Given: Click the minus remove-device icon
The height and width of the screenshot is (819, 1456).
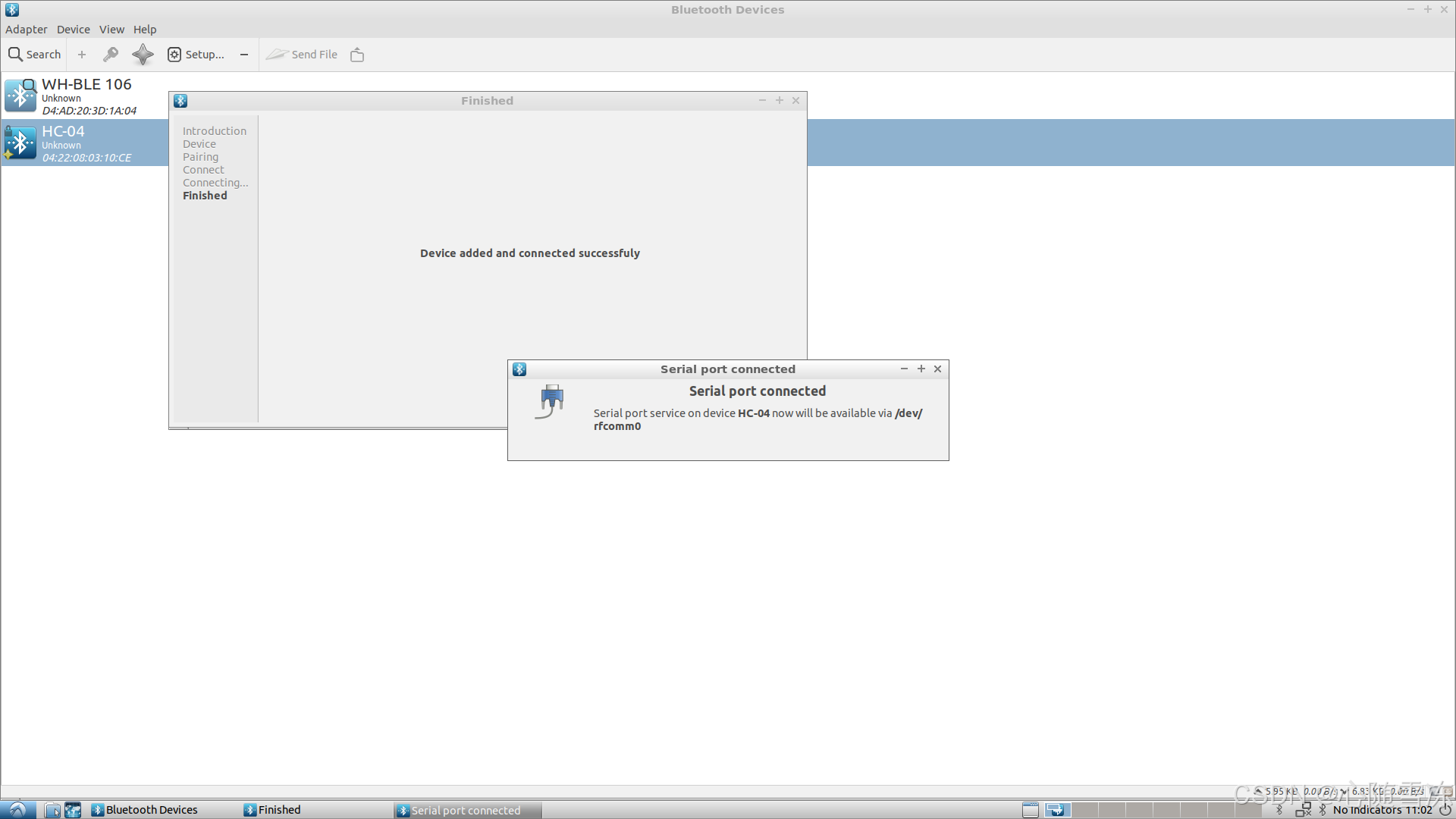Looking at the screenshot, I should click(244, 55).
